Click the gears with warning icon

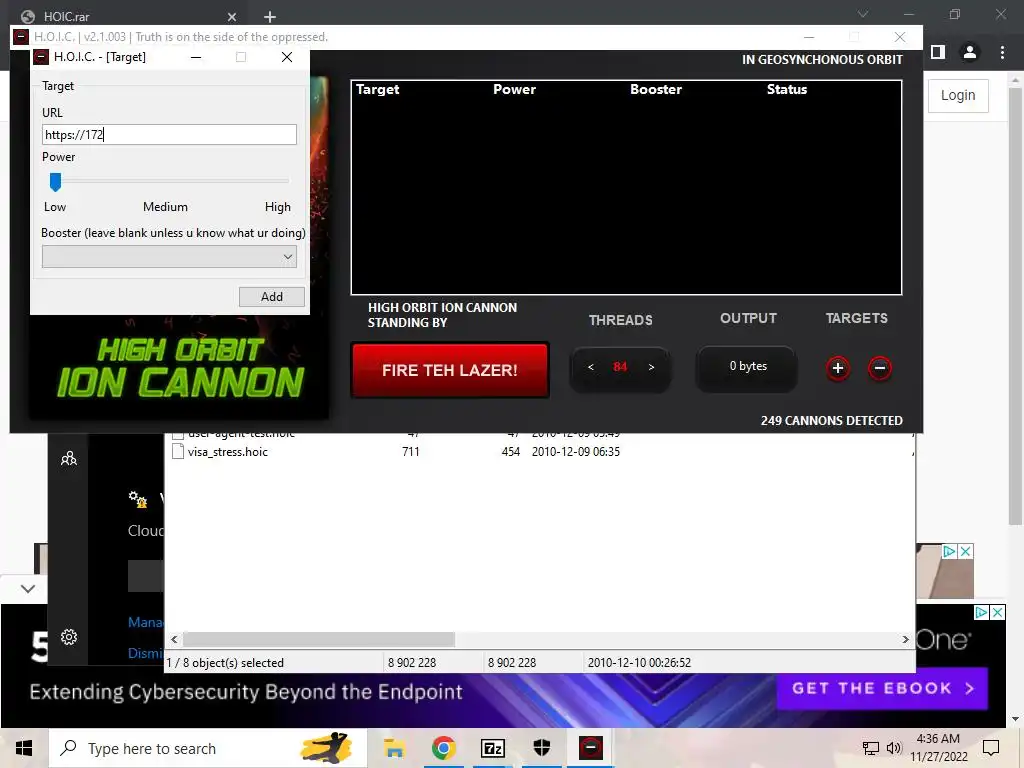coord(138,500)
